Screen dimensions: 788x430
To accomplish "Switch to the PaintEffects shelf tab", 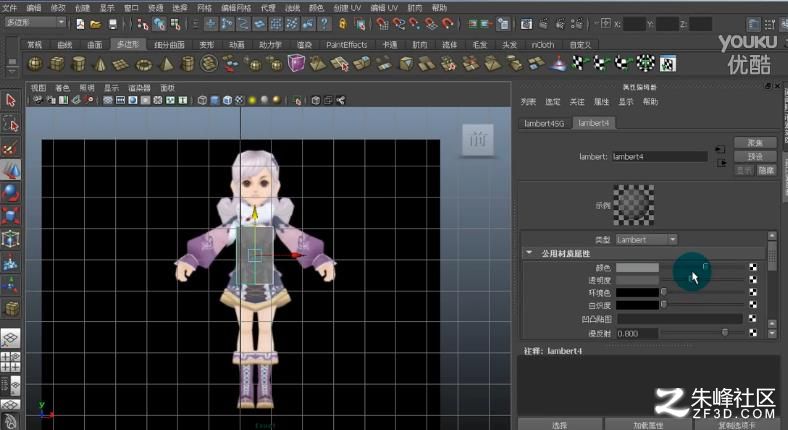I will click(346, 44).
